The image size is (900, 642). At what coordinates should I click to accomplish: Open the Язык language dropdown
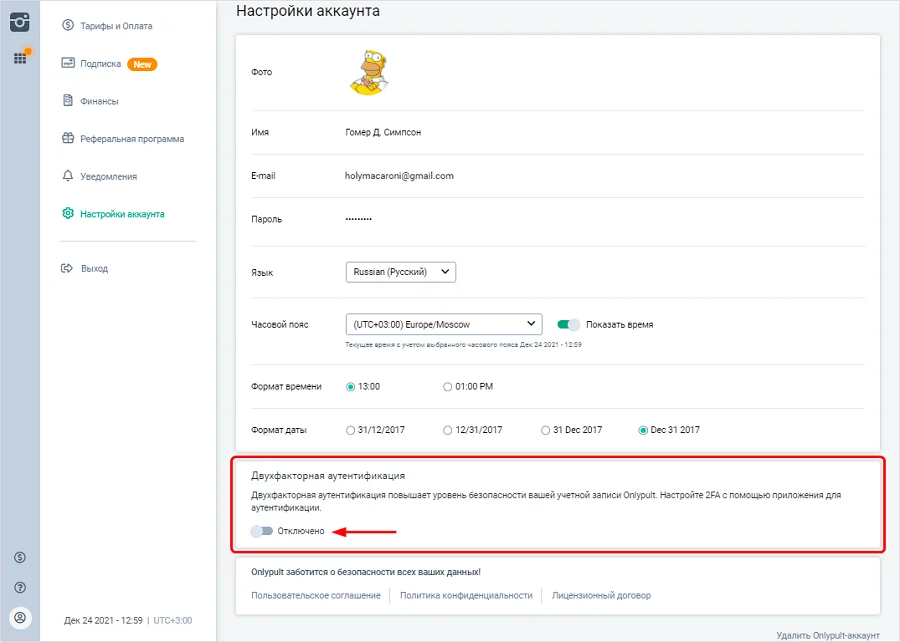point(400,271)
